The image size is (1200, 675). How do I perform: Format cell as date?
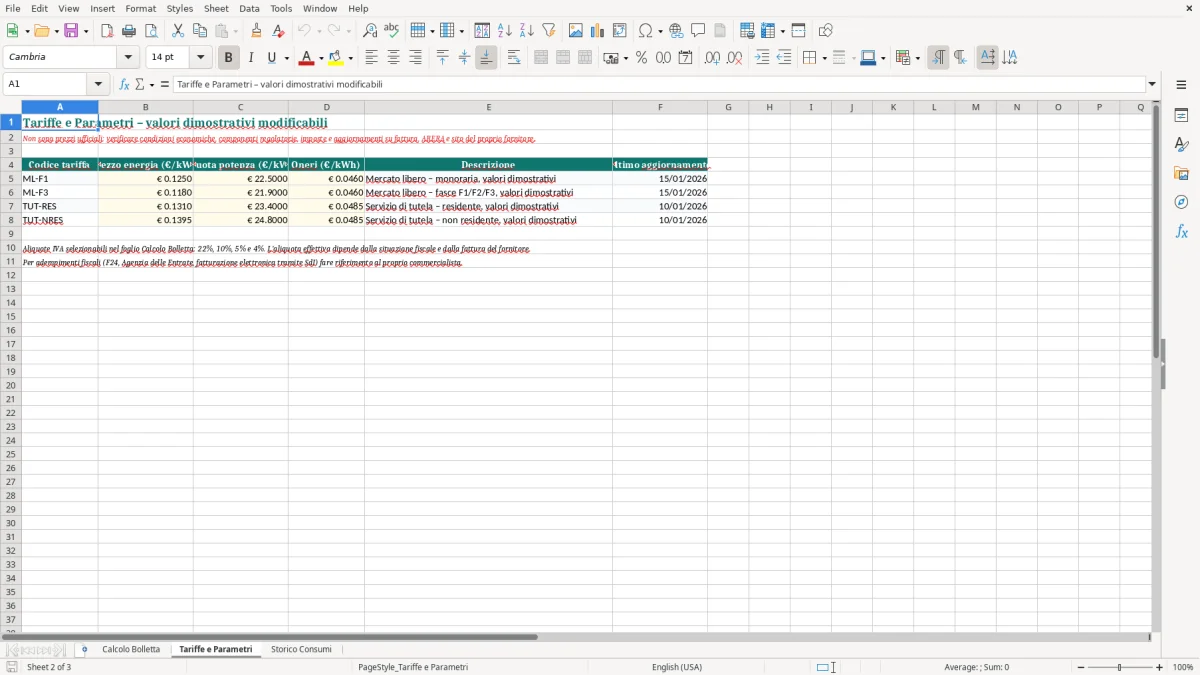click(685, 58)
